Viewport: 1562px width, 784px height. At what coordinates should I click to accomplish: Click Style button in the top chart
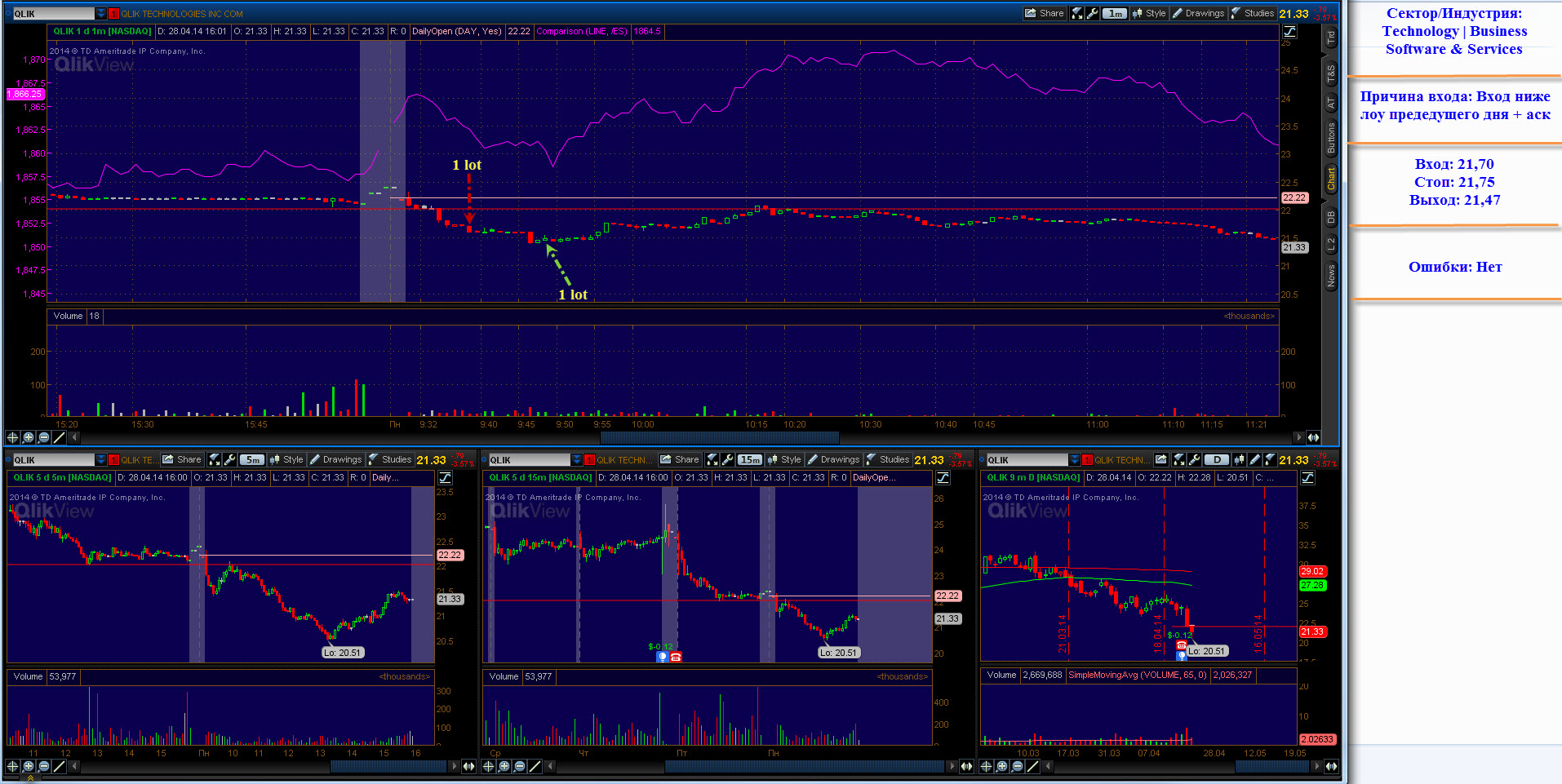pyautogui.click(x=1149, y=13)
